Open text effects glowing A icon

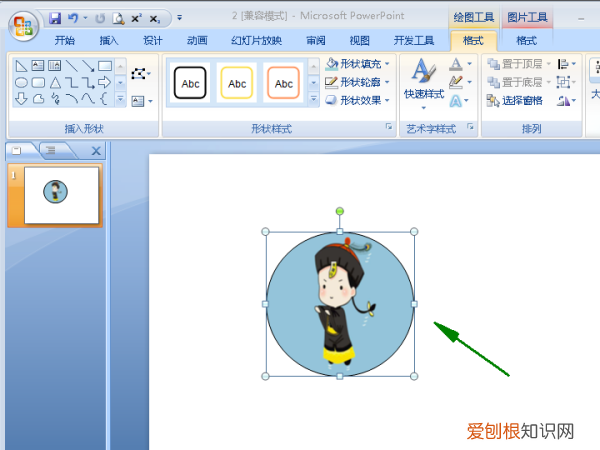point(455,101)
